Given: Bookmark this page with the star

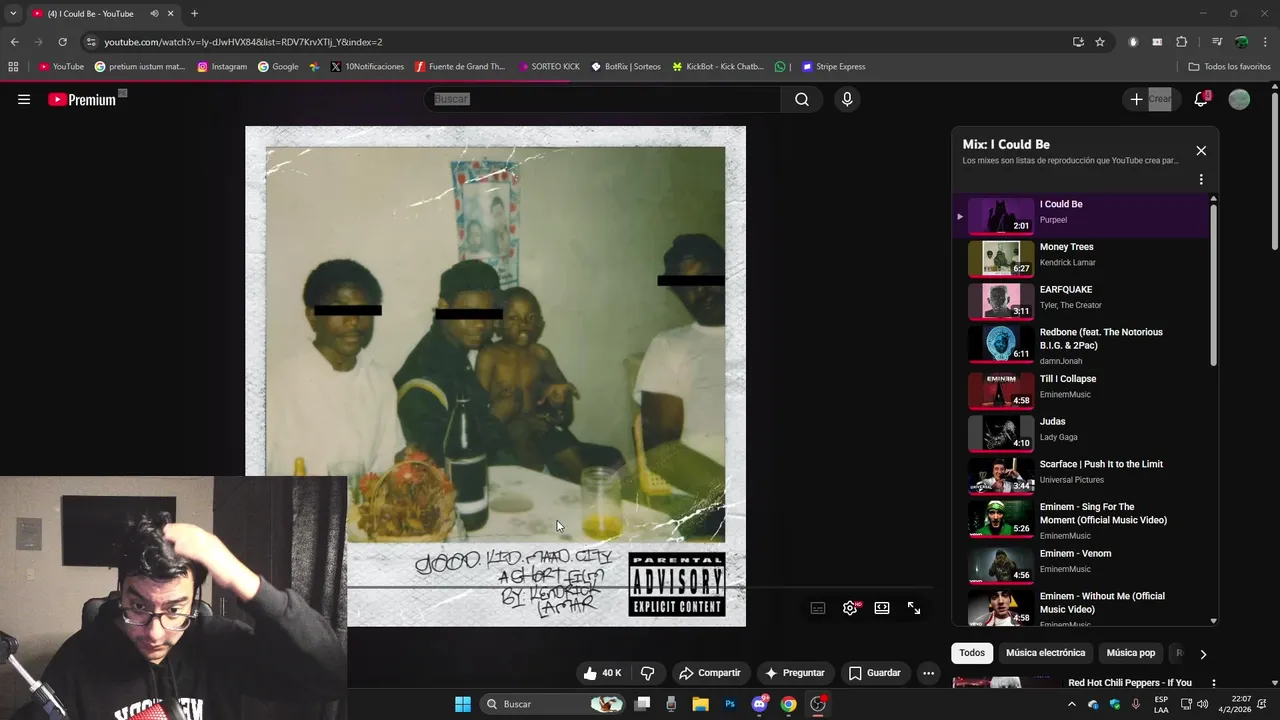Looking at the screenshot, I should coord(1100,42).
